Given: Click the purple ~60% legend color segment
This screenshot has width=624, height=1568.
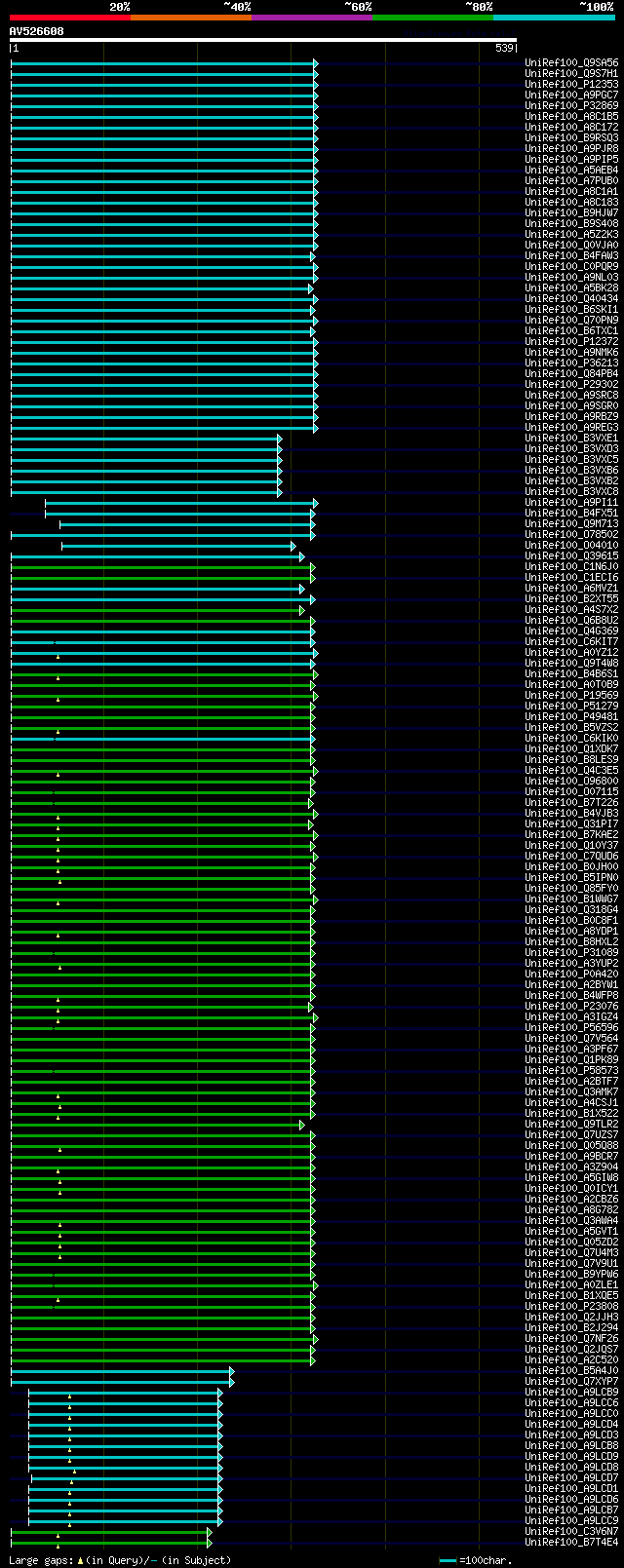Looking at the screenshot, I should click(x=312, y=18).
